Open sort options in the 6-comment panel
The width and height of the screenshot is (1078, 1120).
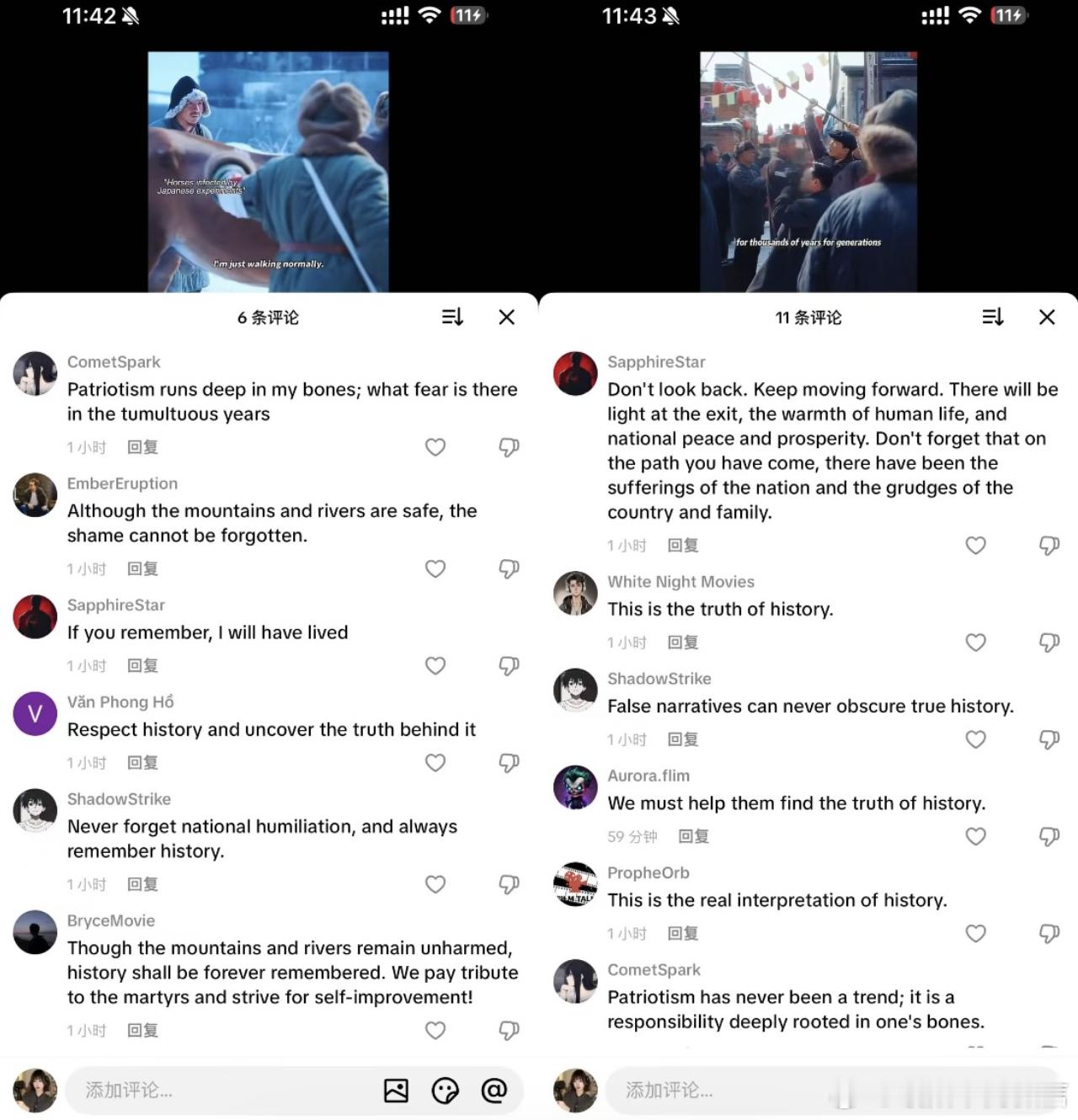point(452,317)
